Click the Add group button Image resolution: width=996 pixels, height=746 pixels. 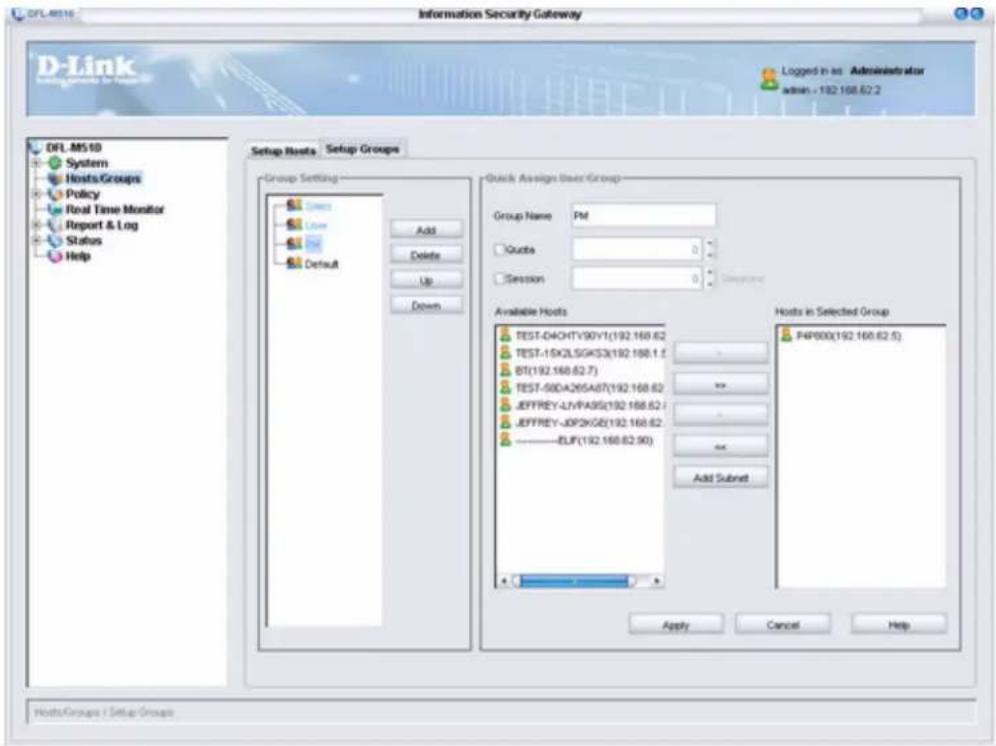[x=426, y=229]
